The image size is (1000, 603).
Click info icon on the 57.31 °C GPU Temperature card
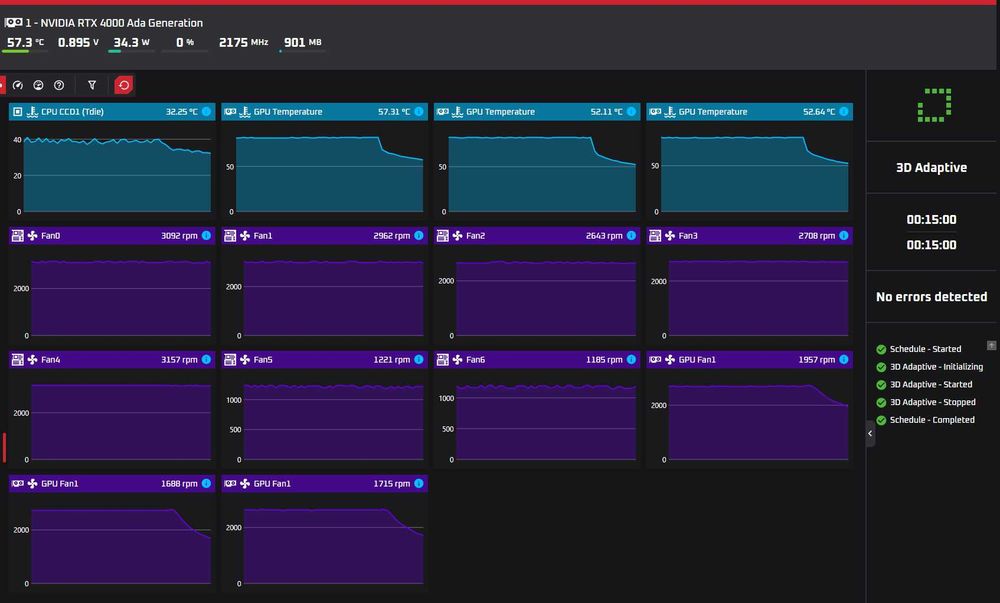(418, 112)
